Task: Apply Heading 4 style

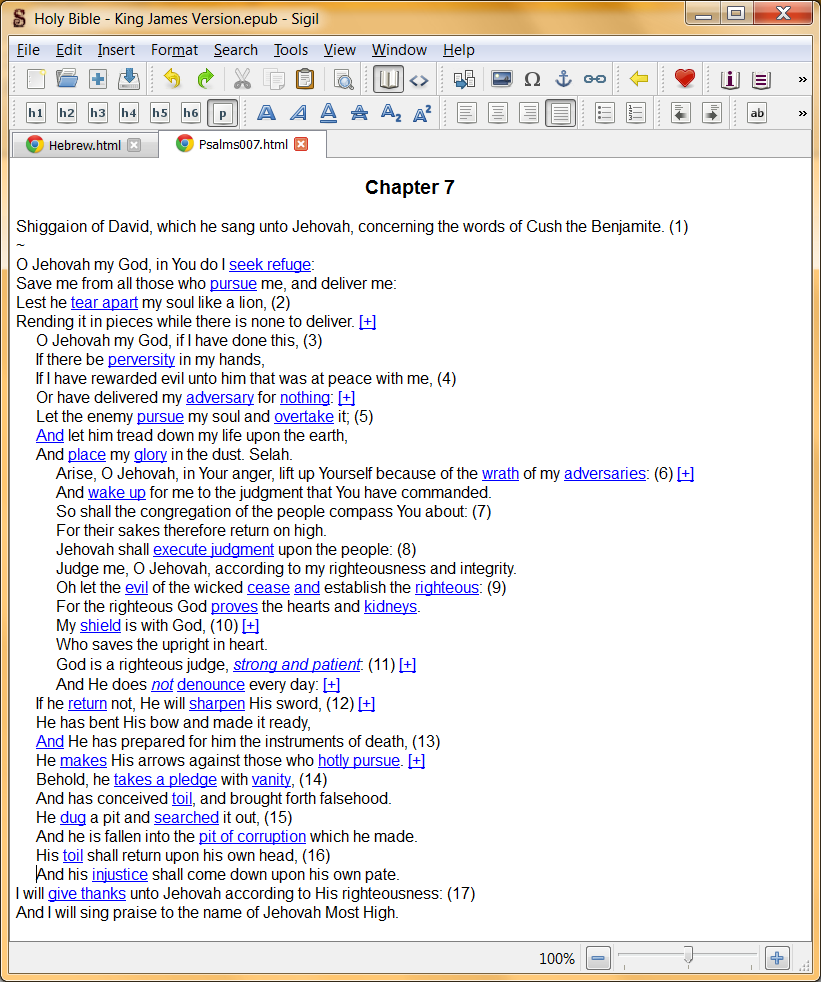Action: point(129,113)
